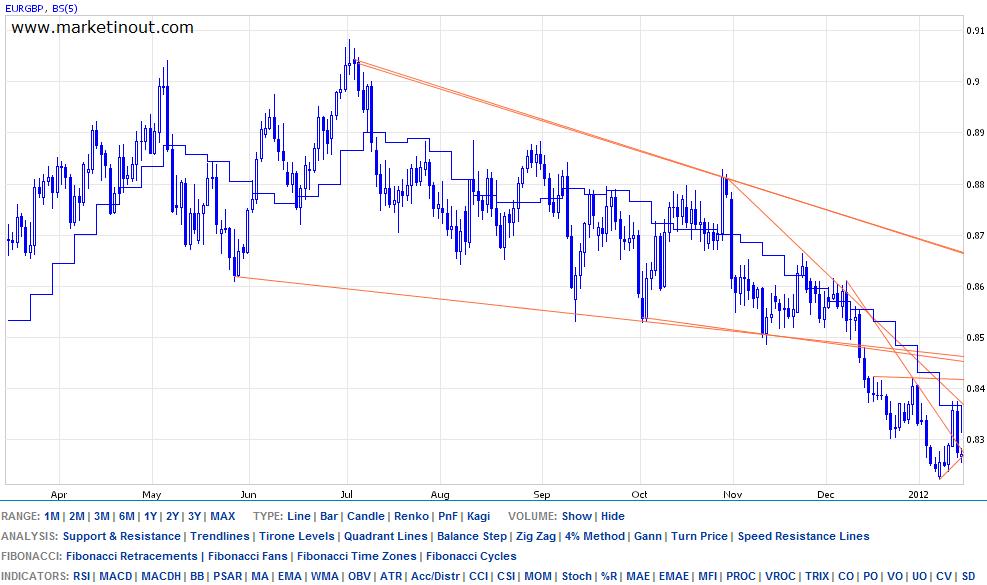Image resolution: width=987 pixels, height=585 pixels.
Task: Visit the www.marketinout.com link
Action: click(x=101, y=27)
